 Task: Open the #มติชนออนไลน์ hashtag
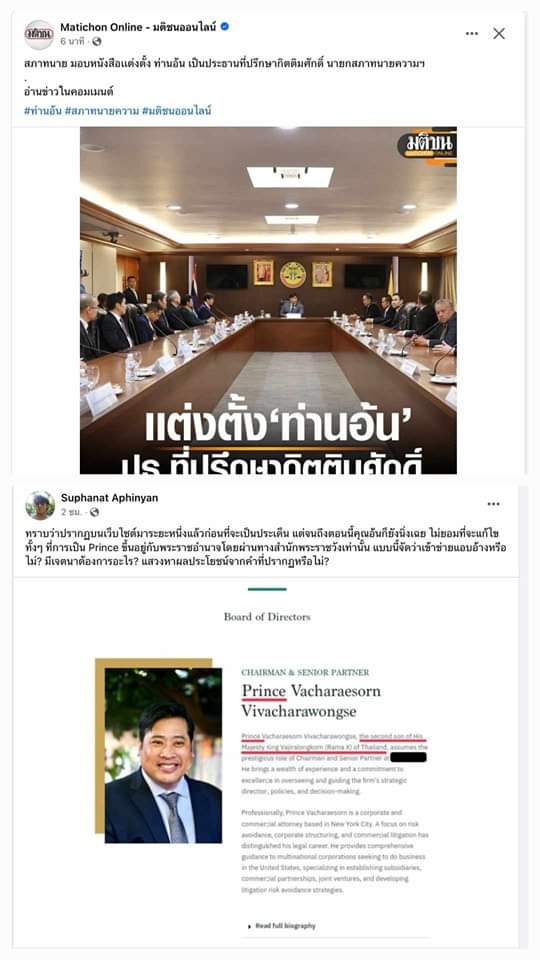click(x=177, y=111)
